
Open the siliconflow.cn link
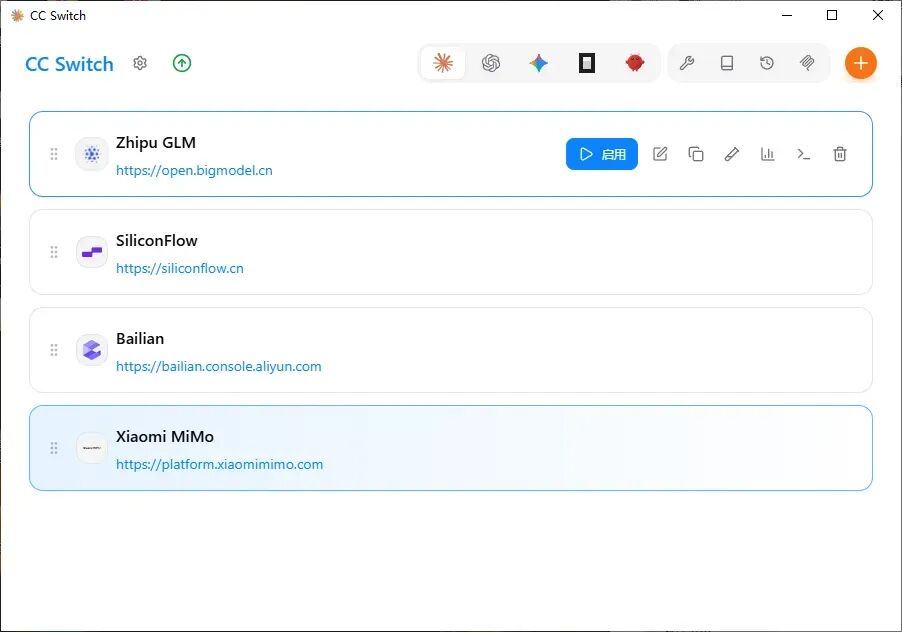(x=180, y=269)
